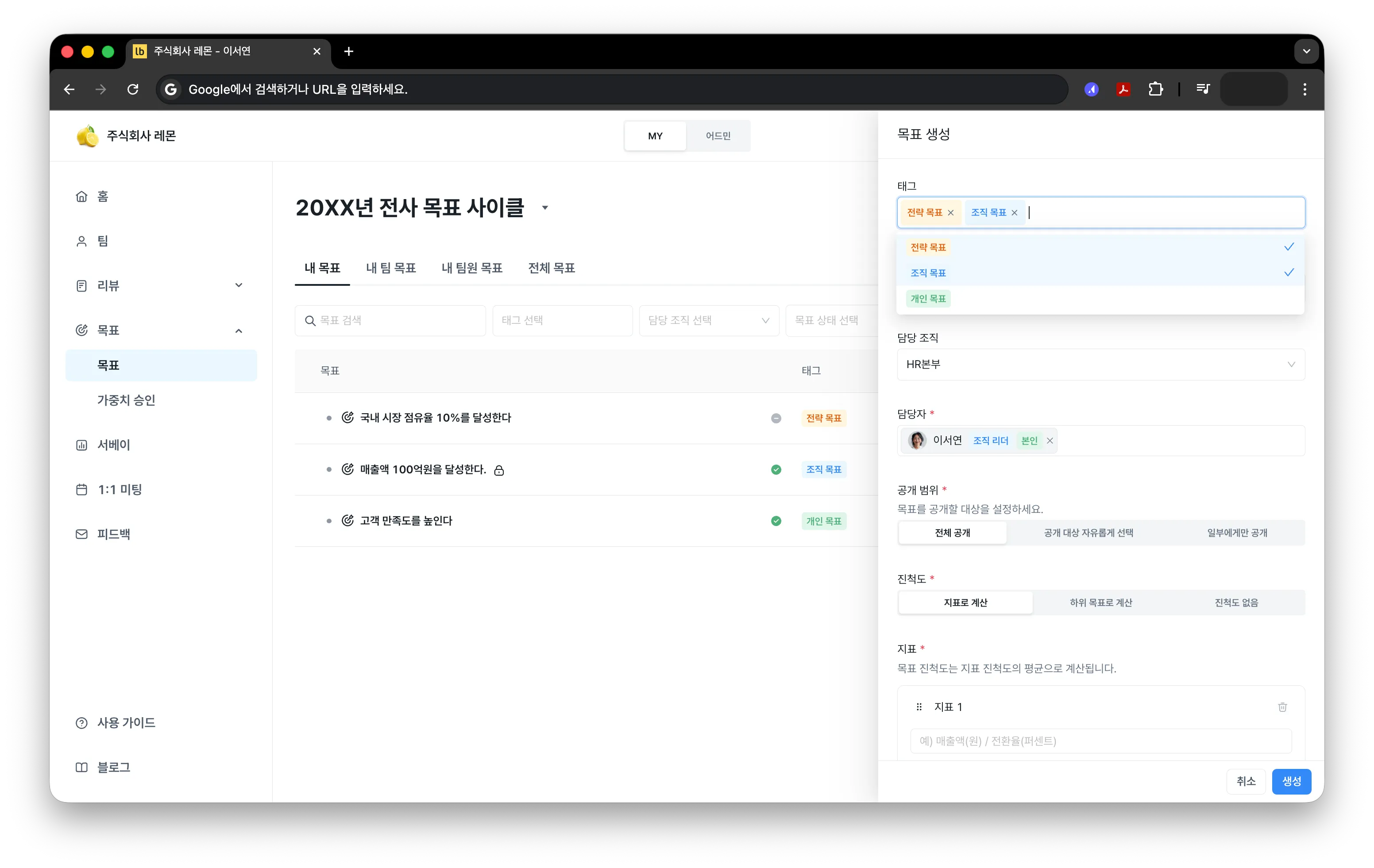Click the 생성 button
The height and width of the screenshot is (868, 1374).
point(1291,781)
